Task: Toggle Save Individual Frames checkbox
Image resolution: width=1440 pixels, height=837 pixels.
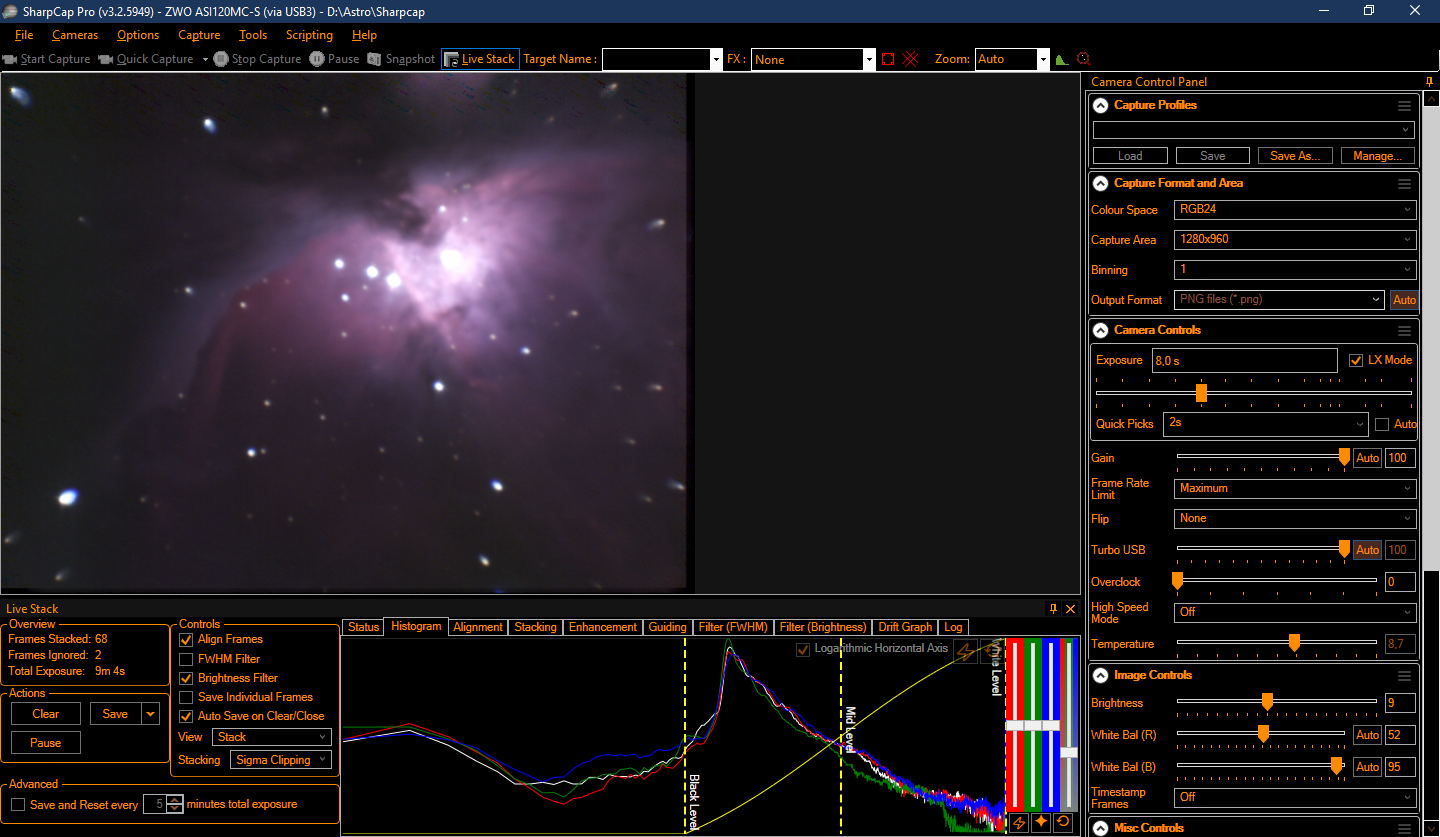Action: pyautogui.click(x=186, y=697)
